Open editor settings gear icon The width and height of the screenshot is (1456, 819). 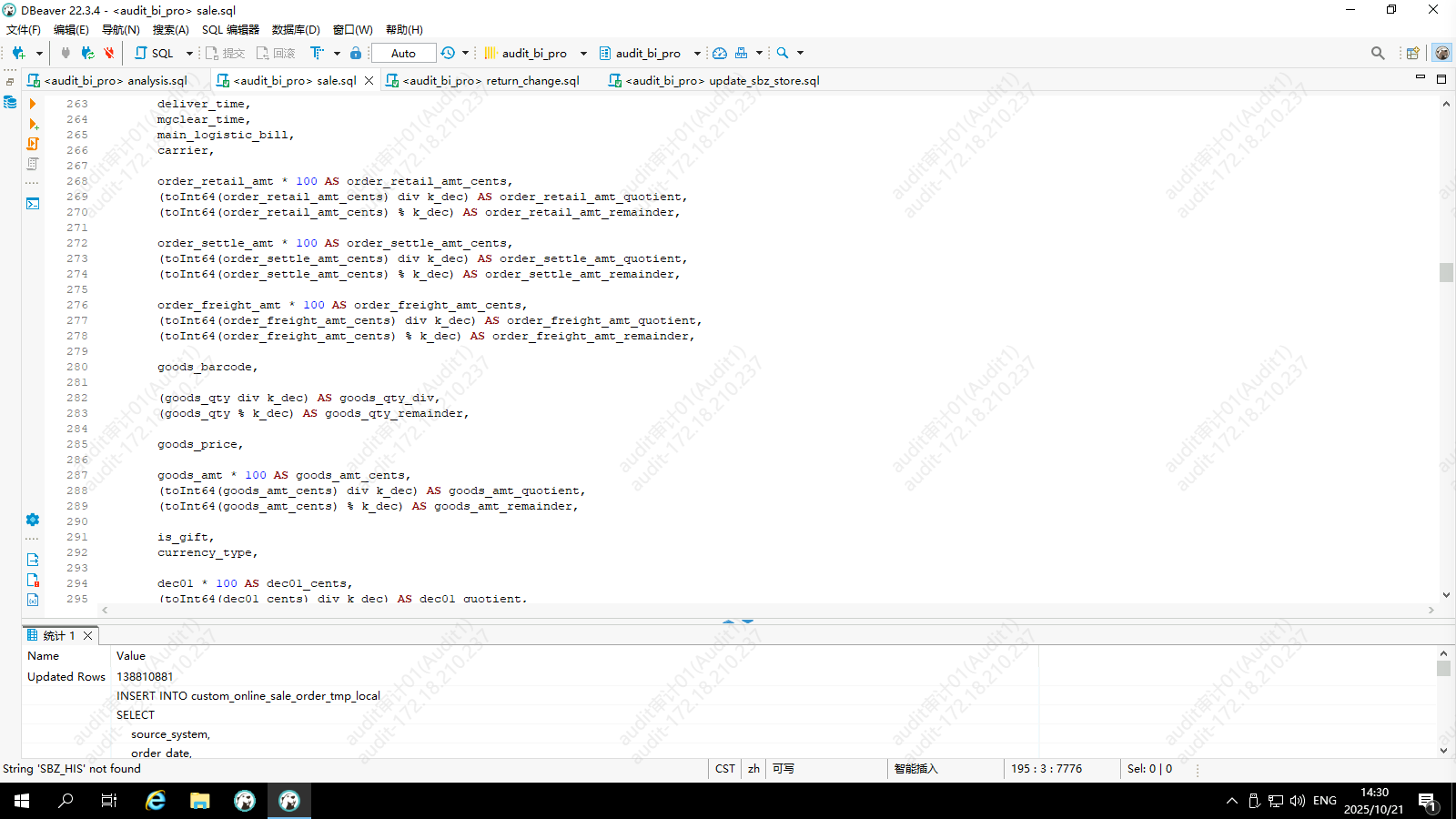(x=33, y=520)
